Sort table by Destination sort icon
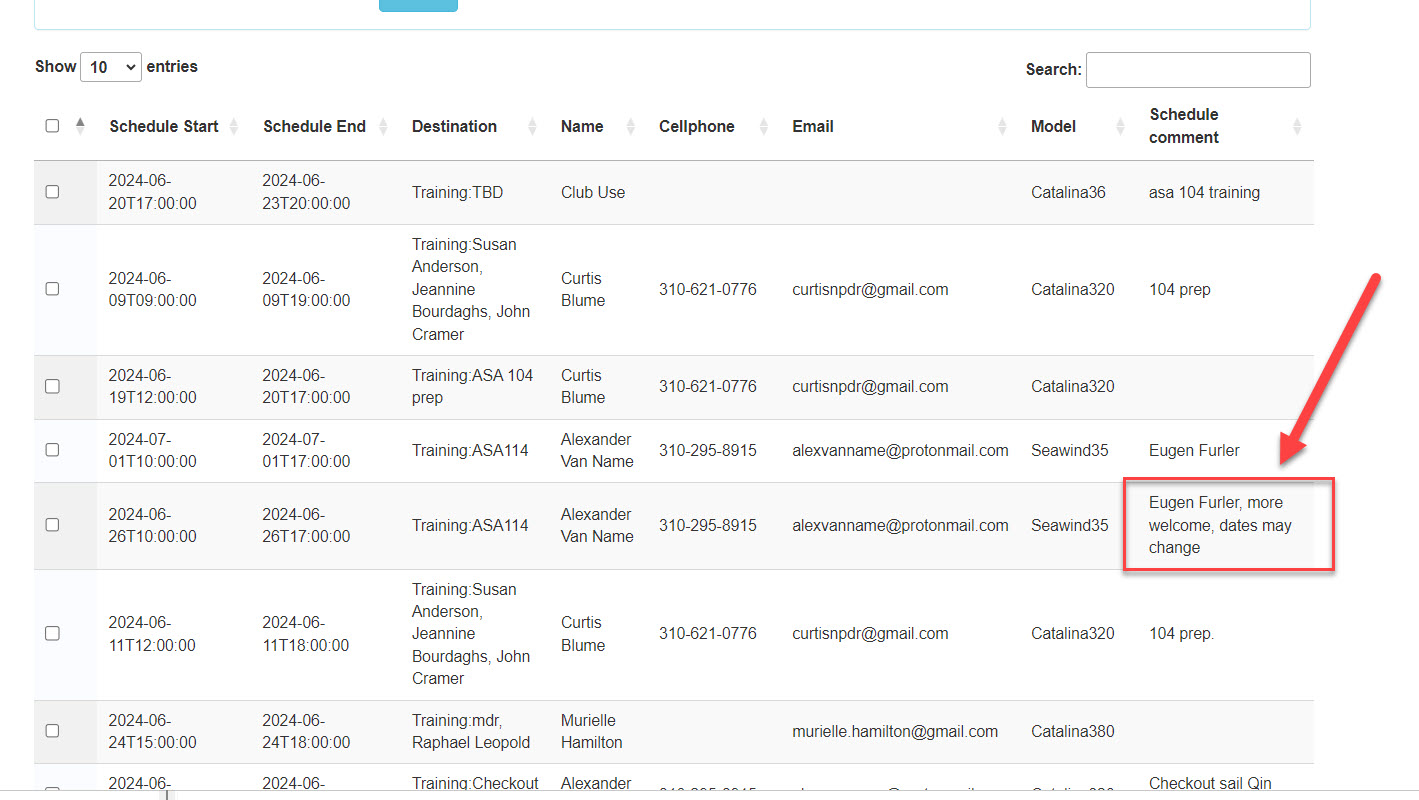Viewport: 1419px width, 800px height. [532, 127]
